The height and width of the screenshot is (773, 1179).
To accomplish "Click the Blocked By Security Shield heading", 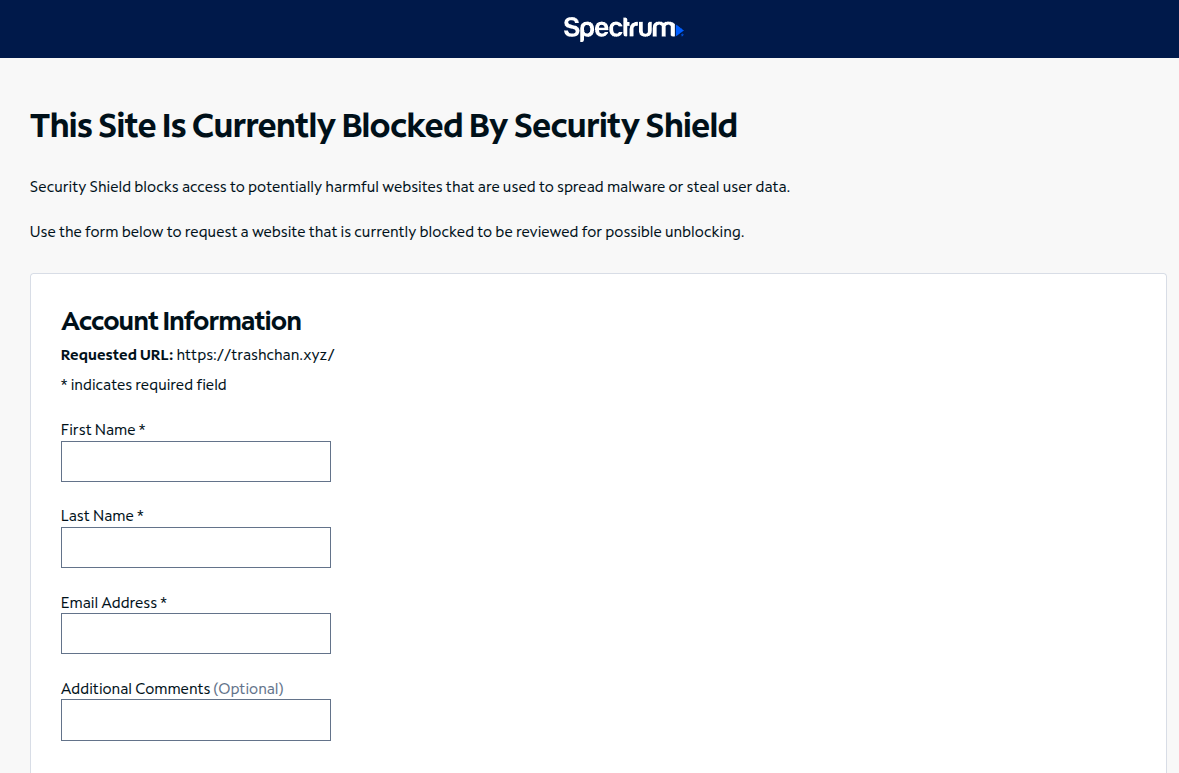I will pos(383,126).
